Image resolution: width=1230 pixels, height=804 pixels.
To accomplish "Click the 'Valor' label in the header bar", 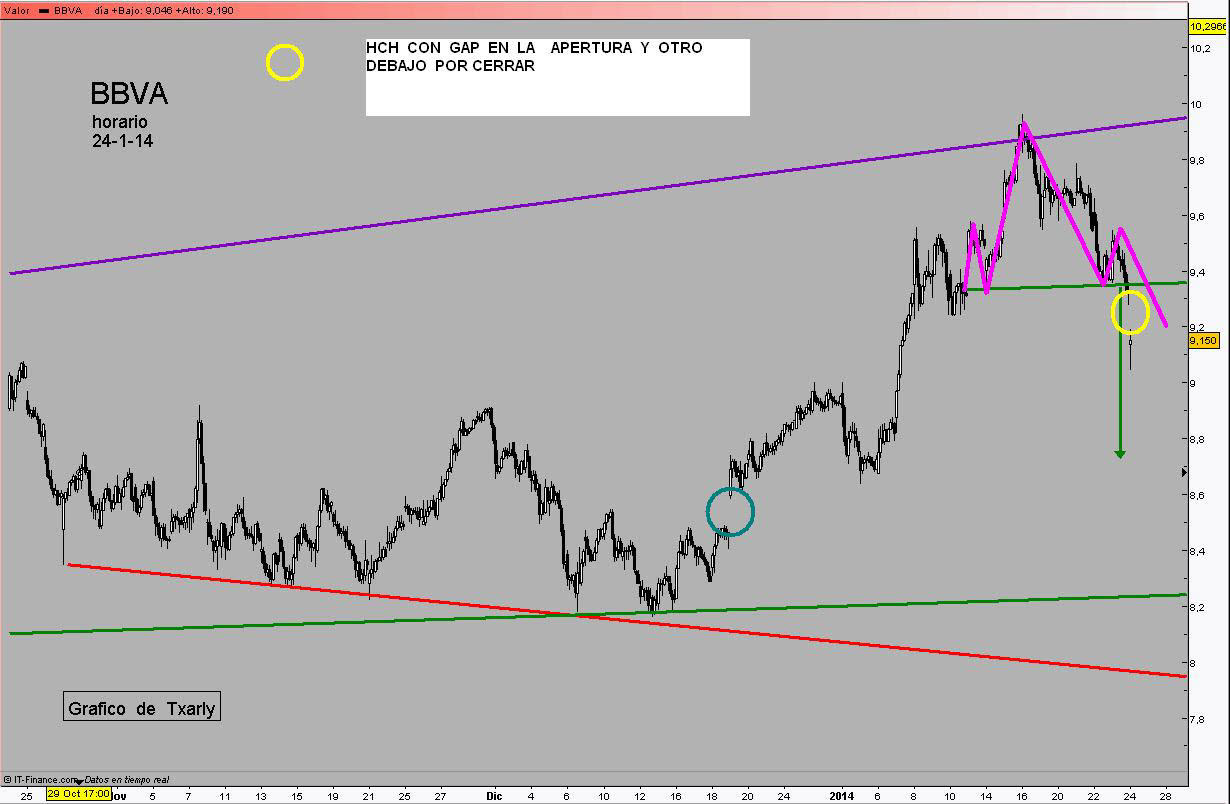I will tap(16, 9).
